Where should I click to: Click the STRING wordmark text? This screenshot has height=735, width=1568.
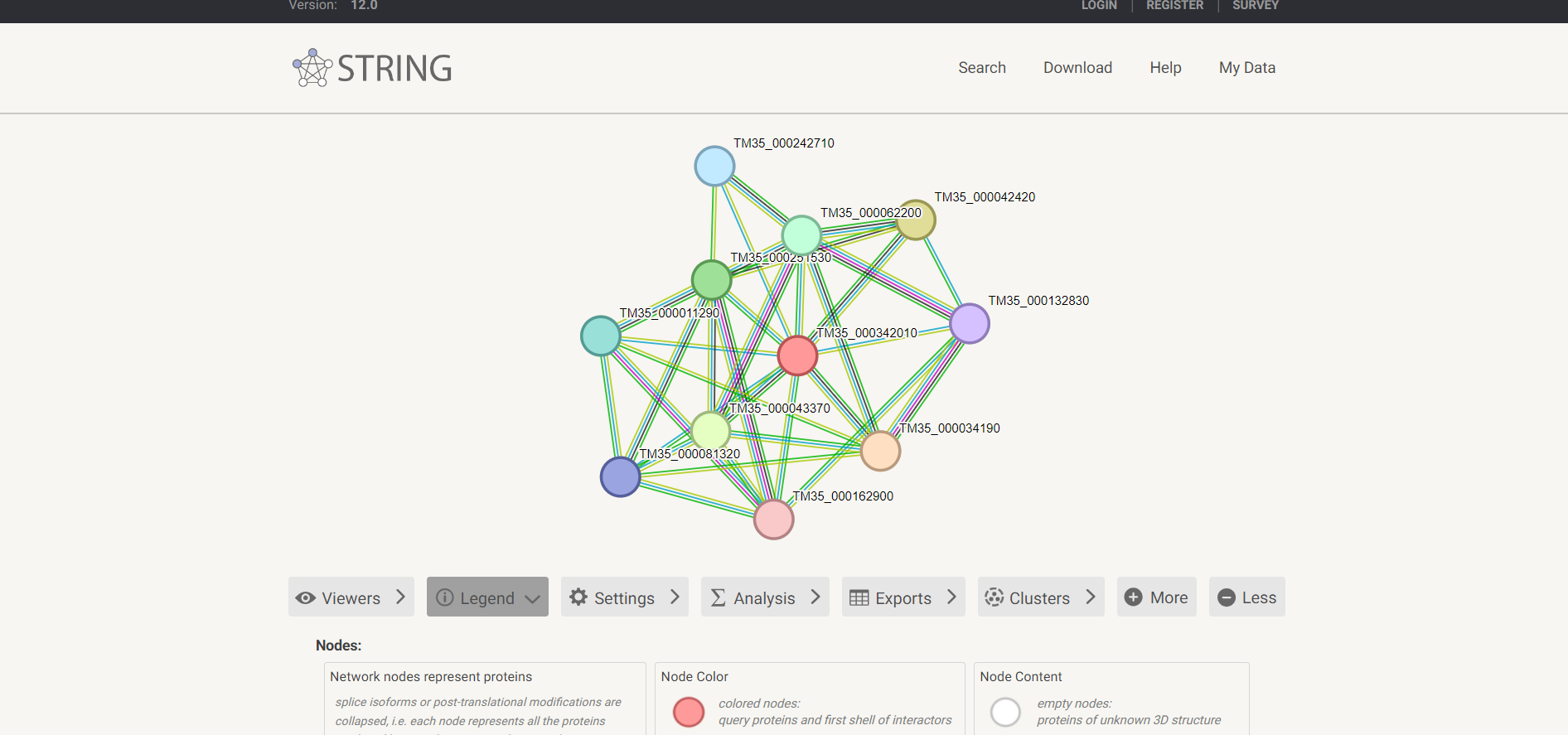[x=394, y=68]
